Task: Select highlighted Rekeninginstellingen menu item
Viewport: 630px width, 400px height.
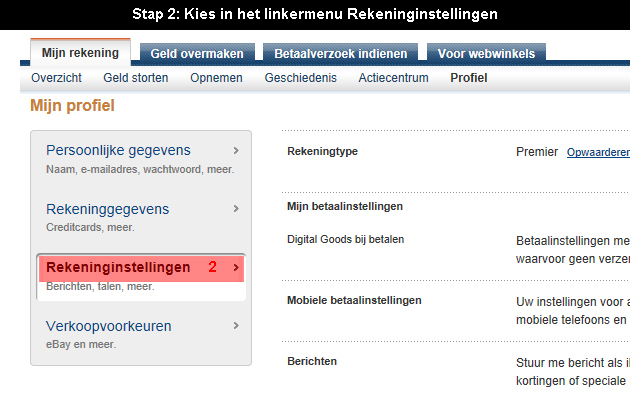Action: [x=118, y=267]
